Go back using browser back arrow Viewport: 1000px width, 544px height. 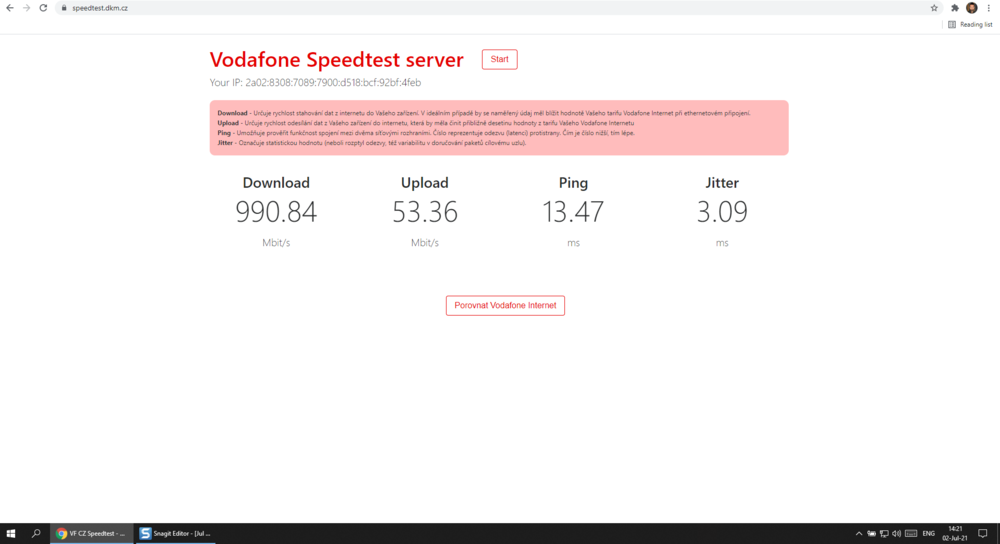(x=10, y=8)
